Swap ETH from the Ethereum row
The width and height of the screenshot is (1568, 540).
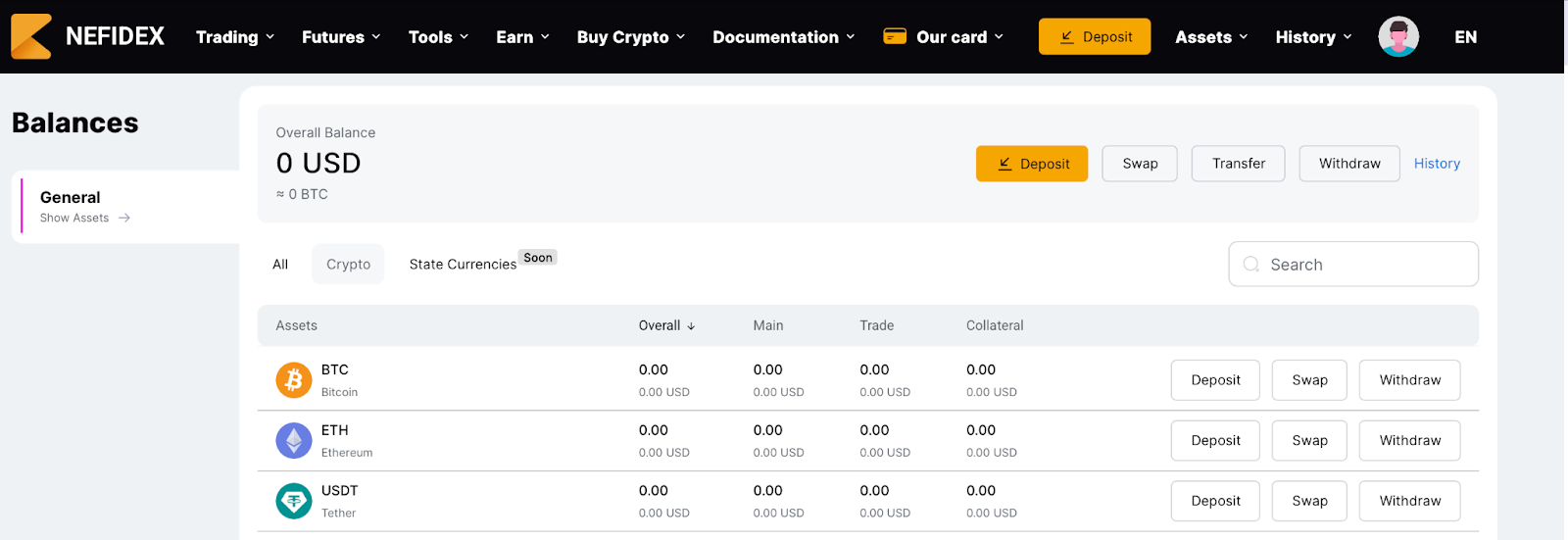pyautogui.click(x=1309, y=441)
